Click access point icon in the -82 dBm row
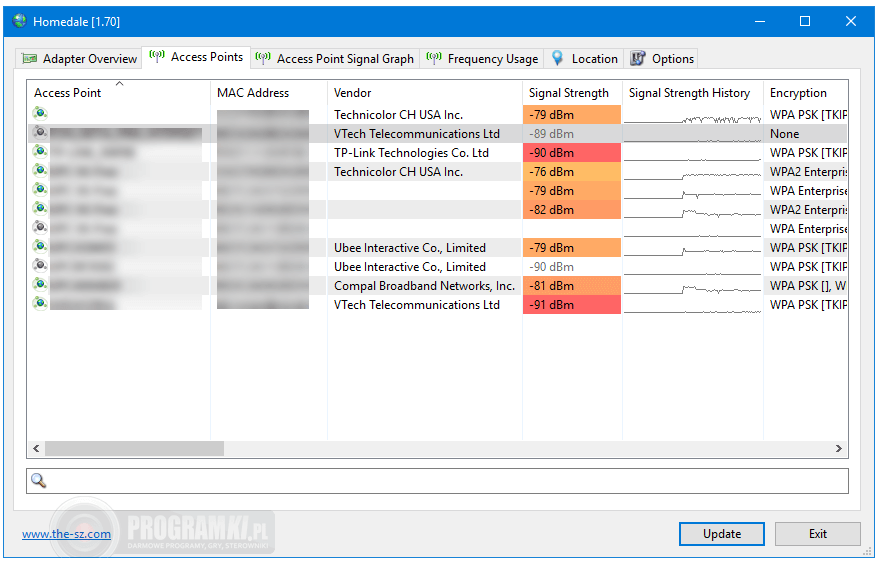This screenshot has width=880, height=564. [x=40, y=209]
